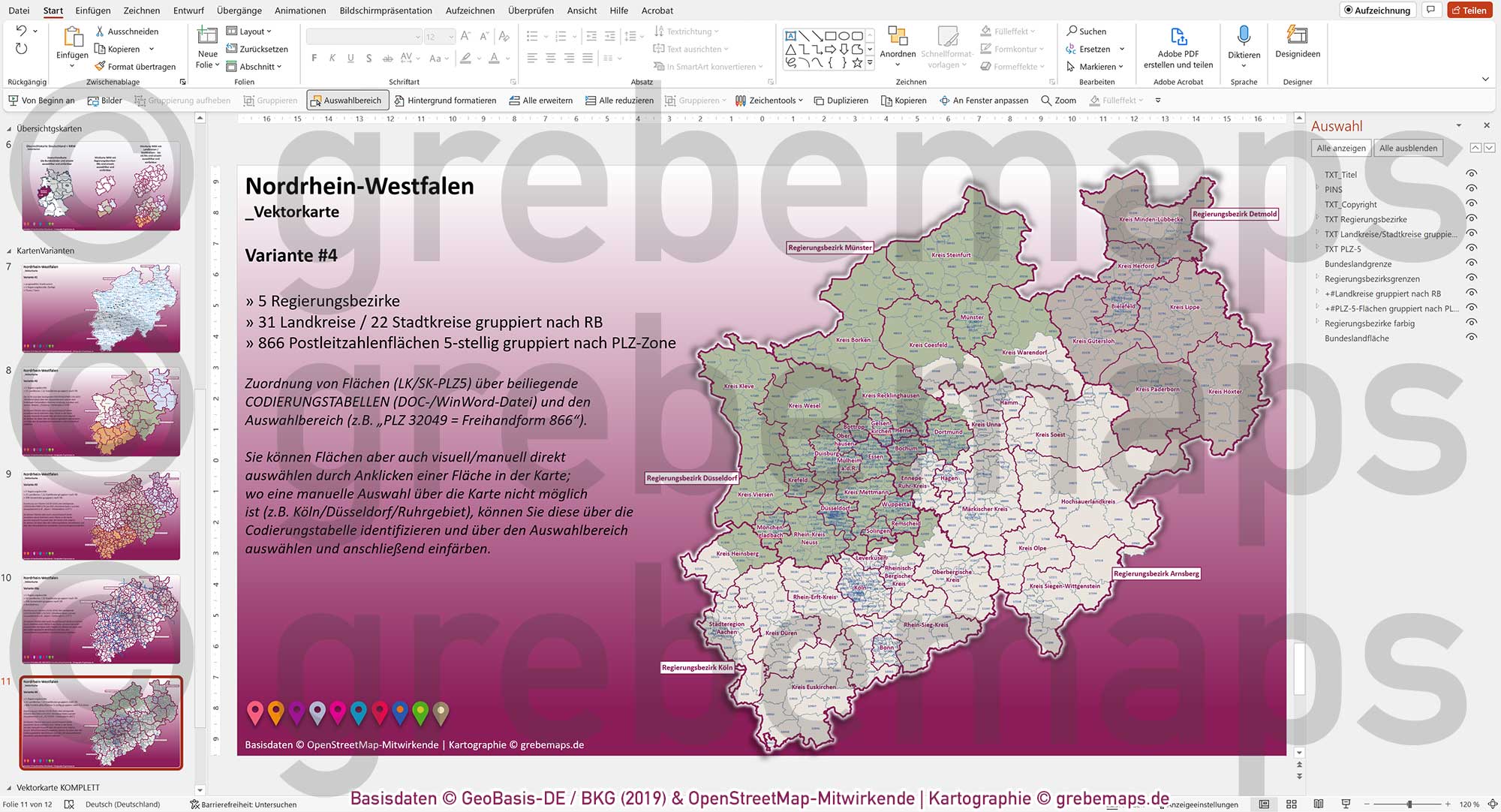Image resolution: width=1501 pixels, height=812 pixels.
Task: Open Hintergrund formatieren from the toolbar
Action: click(x=446, y=100)
